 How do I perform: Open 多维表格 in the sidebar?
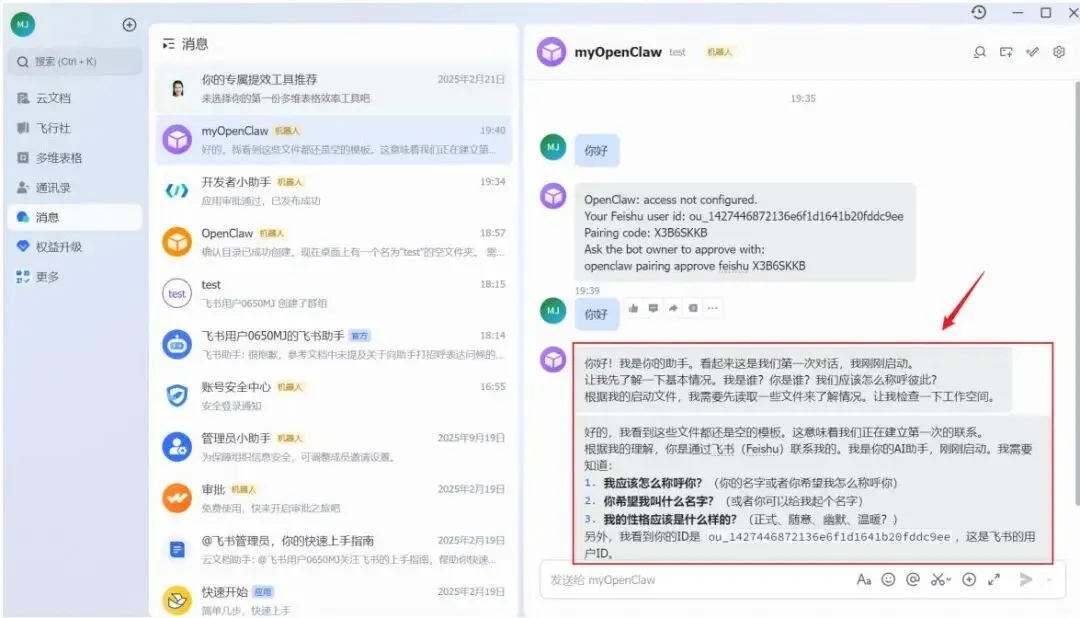76,158
